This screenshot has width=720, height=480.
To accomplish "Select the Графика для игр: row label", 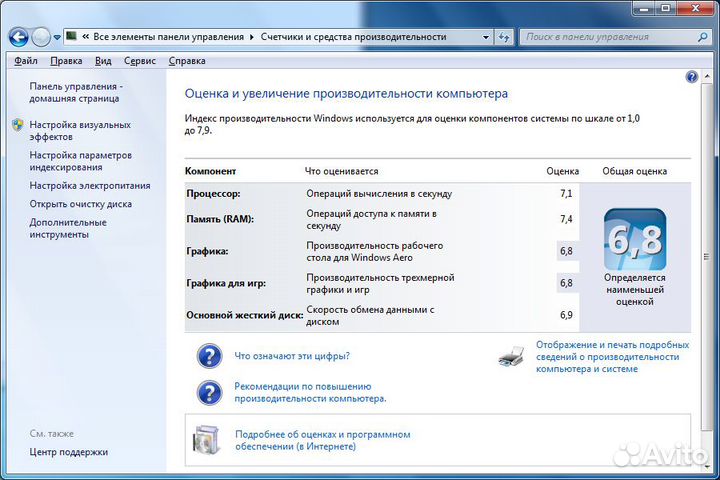I will point(226,283).
